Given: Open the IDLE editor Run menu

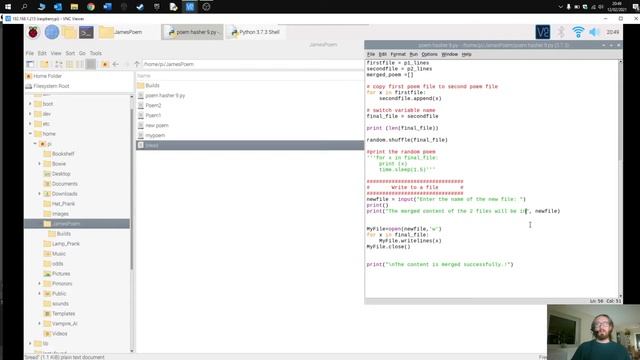Looking at the screenshot, I should click(x=413, y=54).
